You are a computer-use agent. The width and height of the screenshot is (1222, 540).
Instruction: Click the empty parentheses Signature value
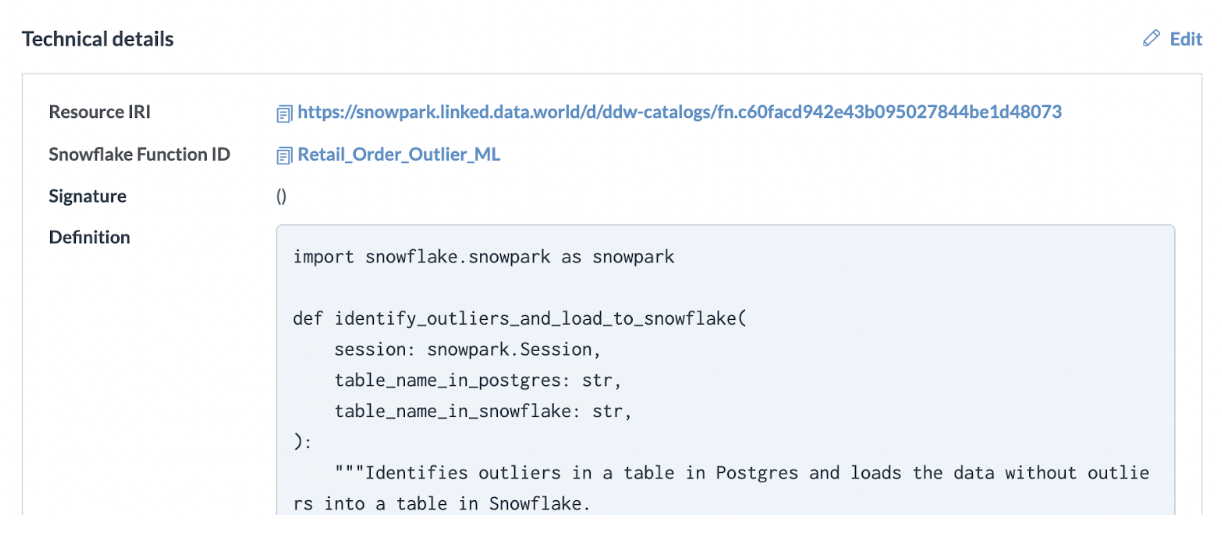282,196
